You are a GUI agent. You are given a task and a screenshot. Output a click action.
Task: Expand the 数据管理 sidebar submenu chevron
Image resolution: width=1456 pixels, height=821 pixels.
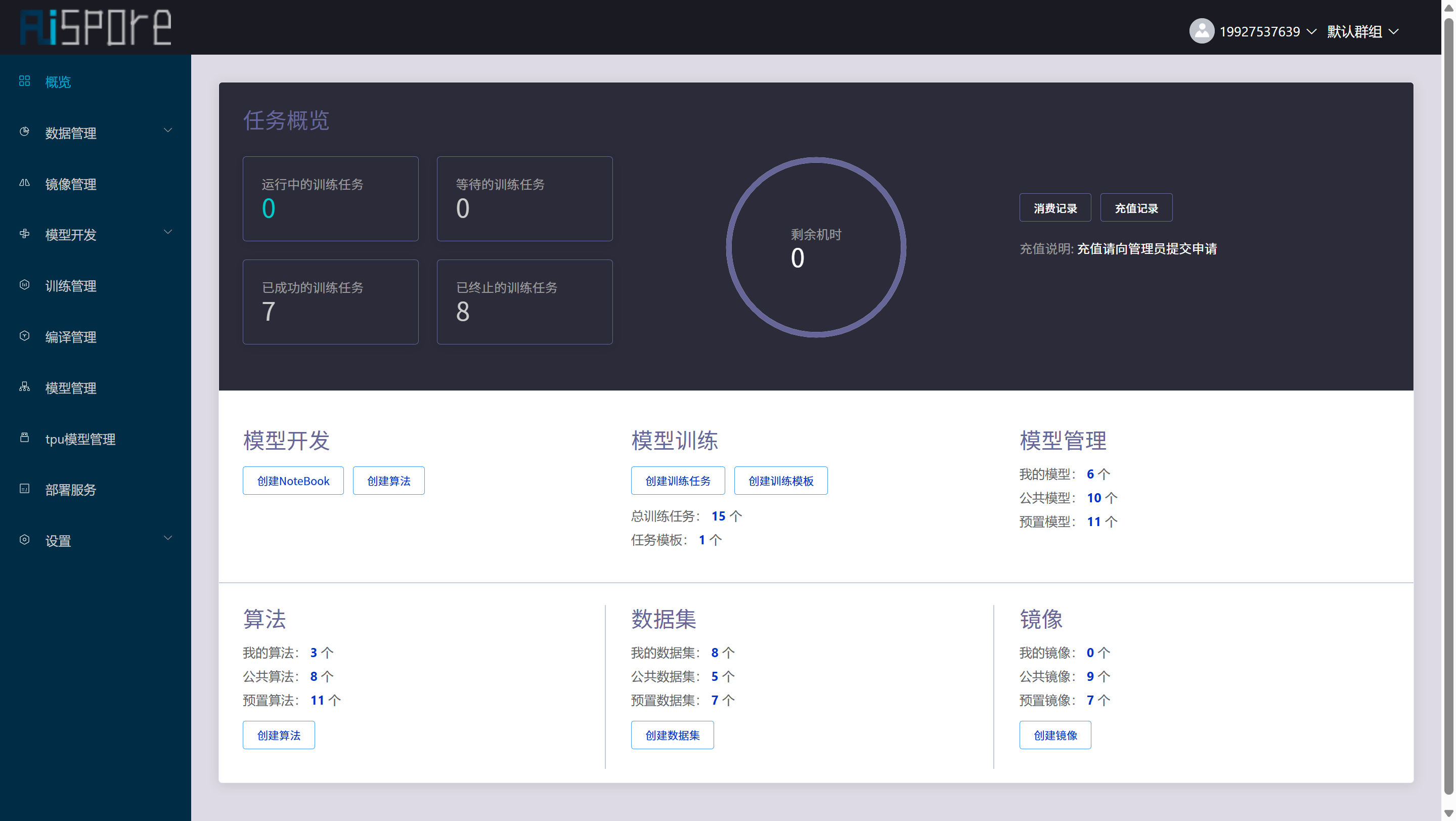click(168, 131)
